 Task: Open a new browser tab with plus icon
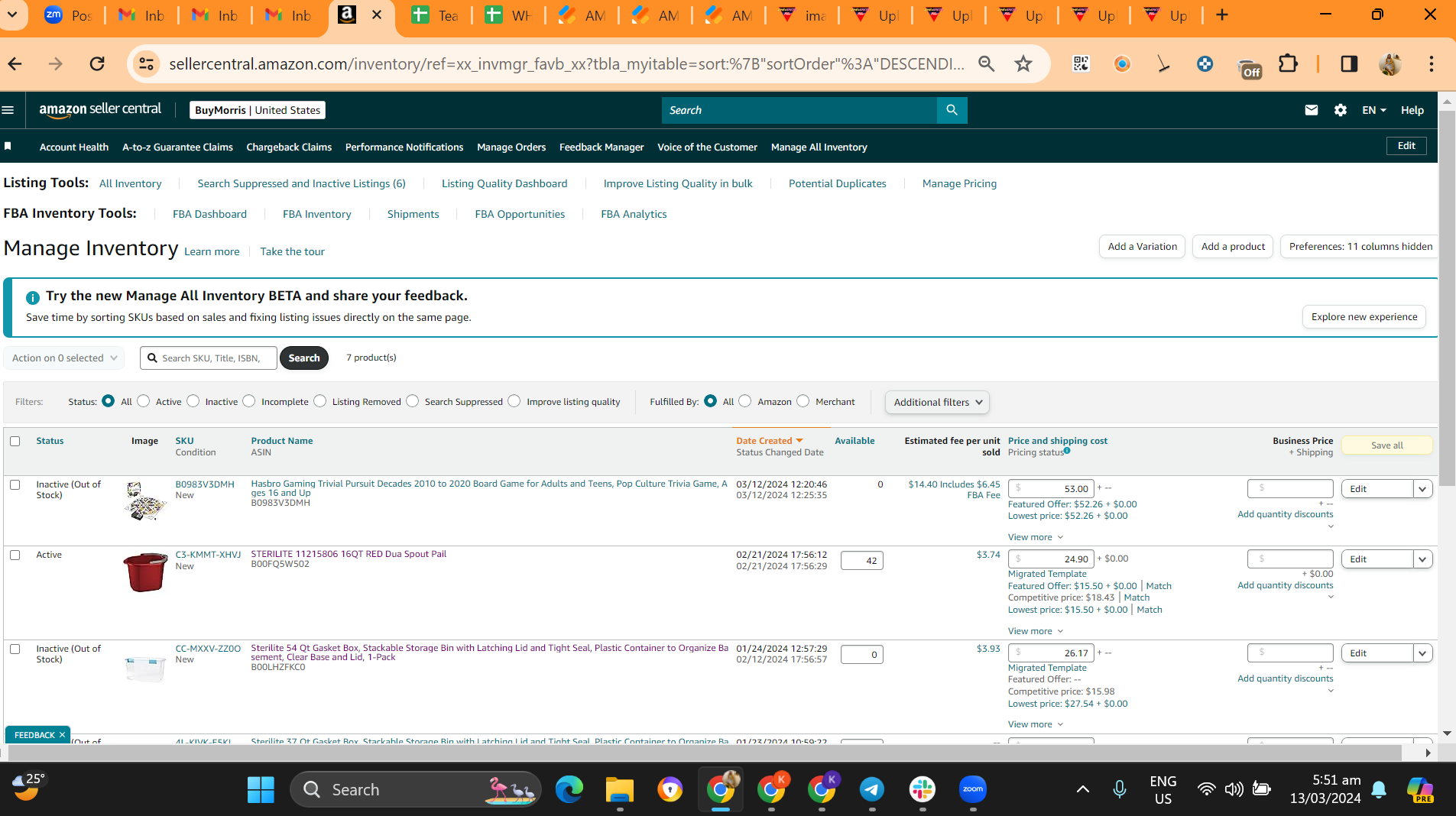click(1222, 15)
